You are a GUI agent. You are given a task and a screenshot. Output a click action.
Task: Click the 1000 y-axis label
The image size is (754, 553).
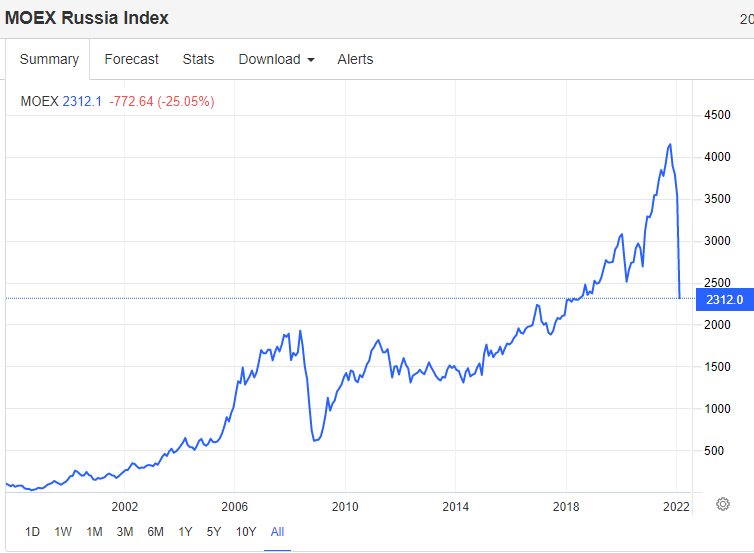pyautogui.click(x=717, y=409)
